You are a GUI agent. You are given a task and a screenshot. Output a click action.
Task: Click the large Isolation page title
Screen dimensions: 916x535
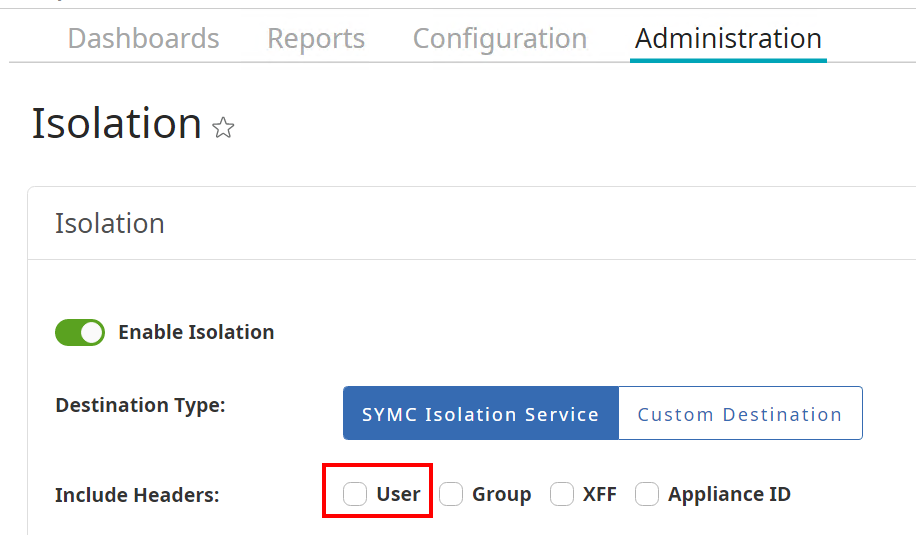click(x=117, y=123)
